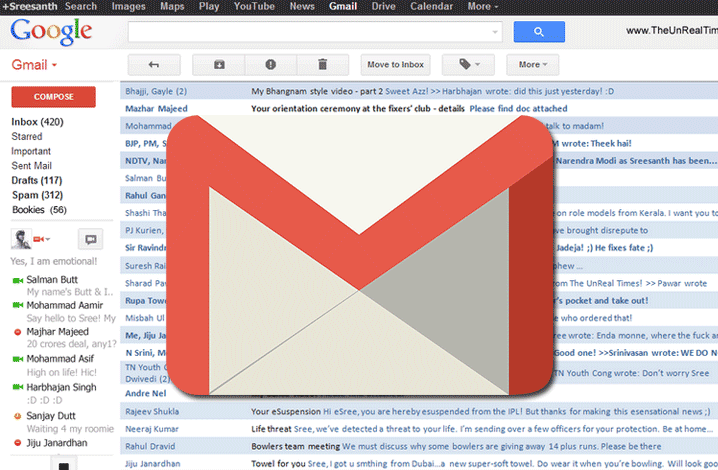Open the Important folder
This screenshot has height=470, width=718.
click(x=31, y=151)
